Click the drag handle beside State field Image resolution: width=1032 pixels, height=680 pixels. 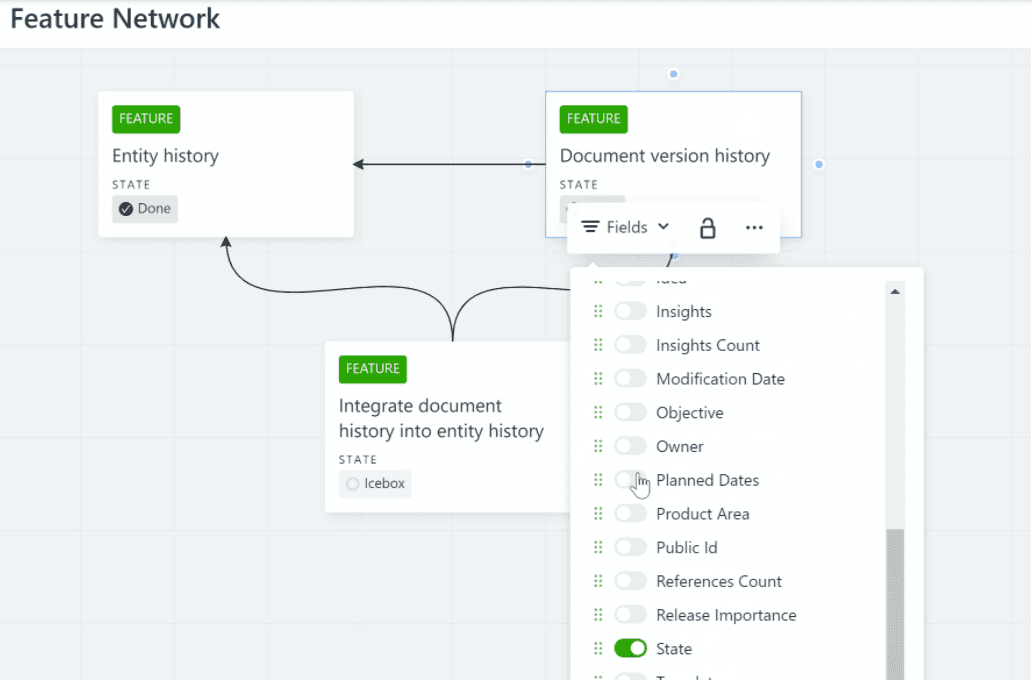tap(598, 649)
